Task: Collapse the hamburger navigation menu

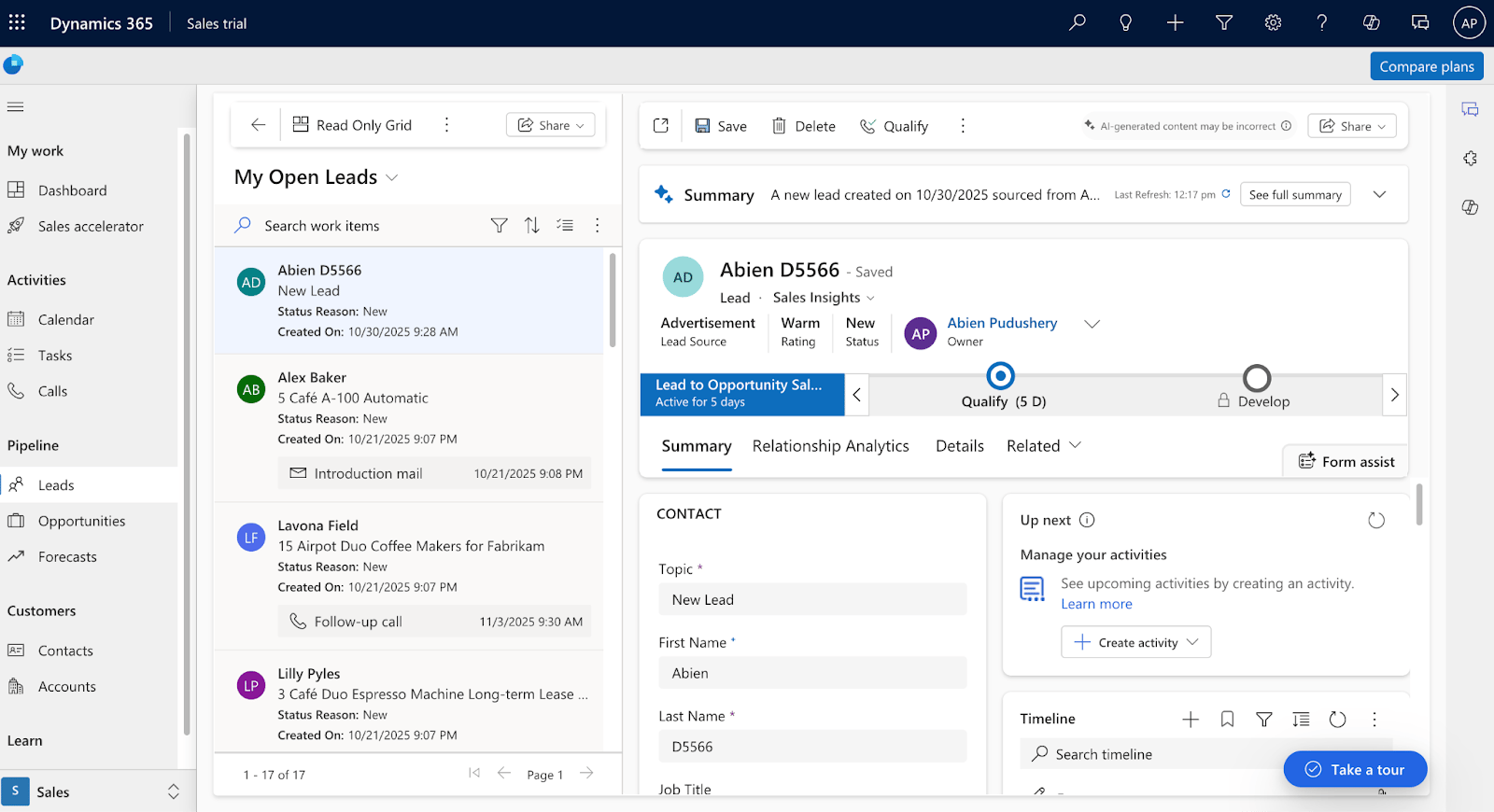Action: point(16,106)
